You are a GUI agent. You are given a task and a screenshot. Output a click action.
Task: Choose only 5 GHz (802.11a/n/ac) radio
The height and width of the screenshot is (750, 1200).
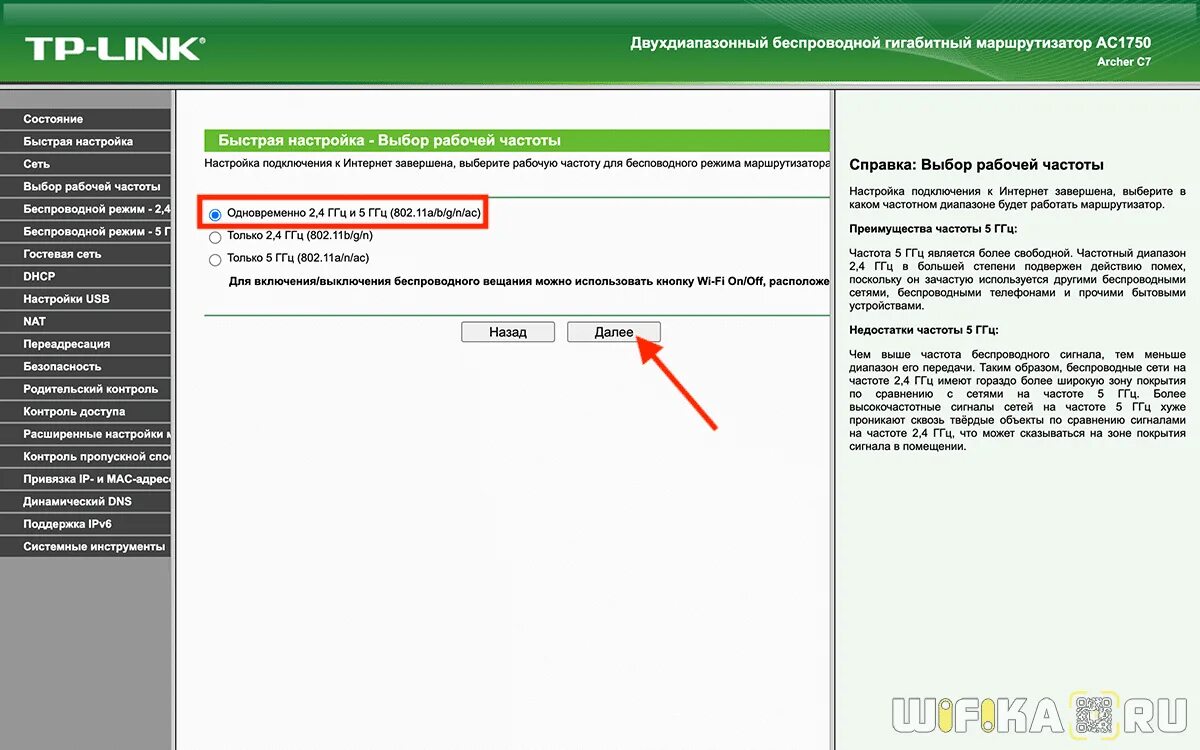(215, 260)
